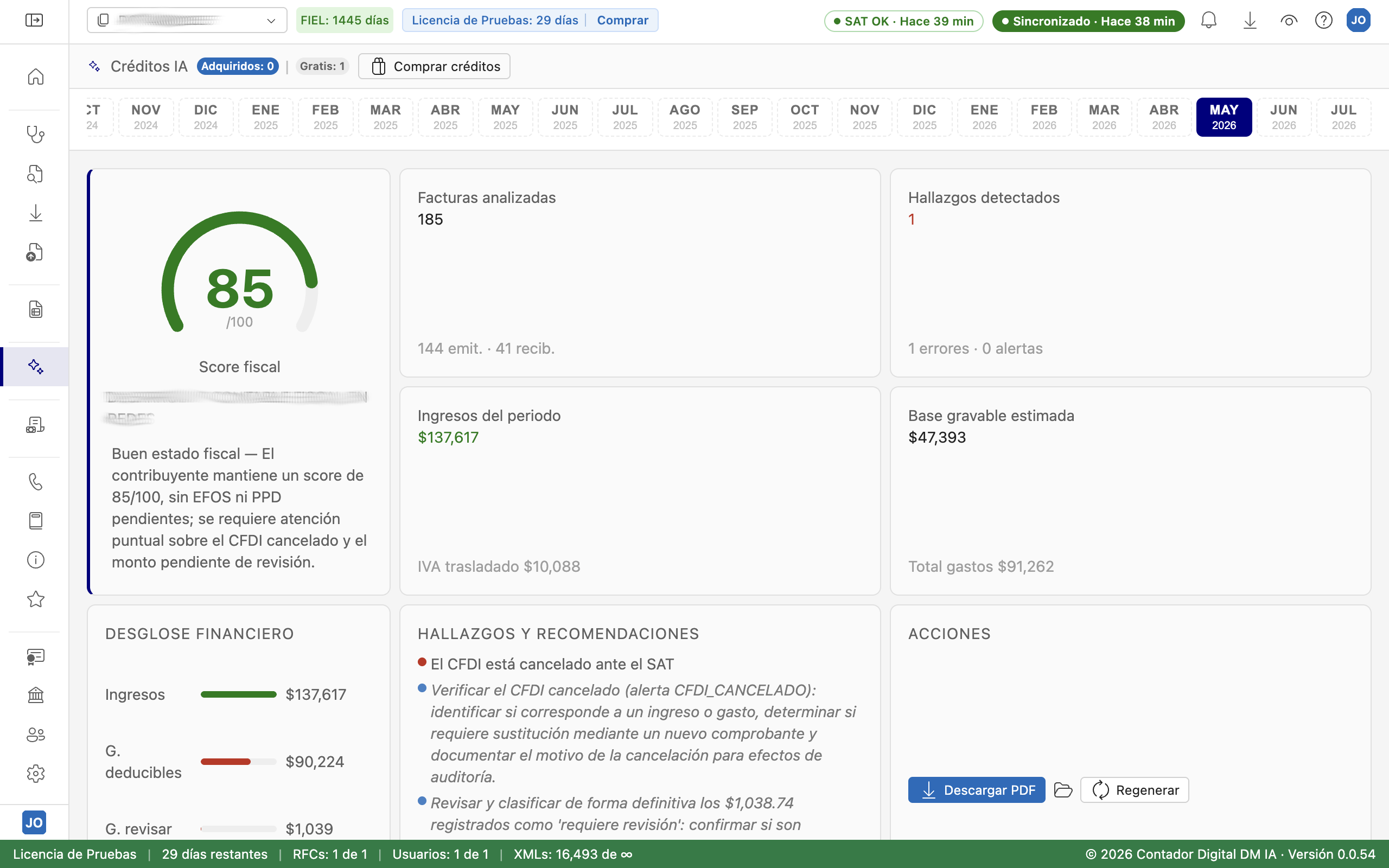
Task: Open the spreadsheet document icon in sidebar
Action: click(36, 309)
